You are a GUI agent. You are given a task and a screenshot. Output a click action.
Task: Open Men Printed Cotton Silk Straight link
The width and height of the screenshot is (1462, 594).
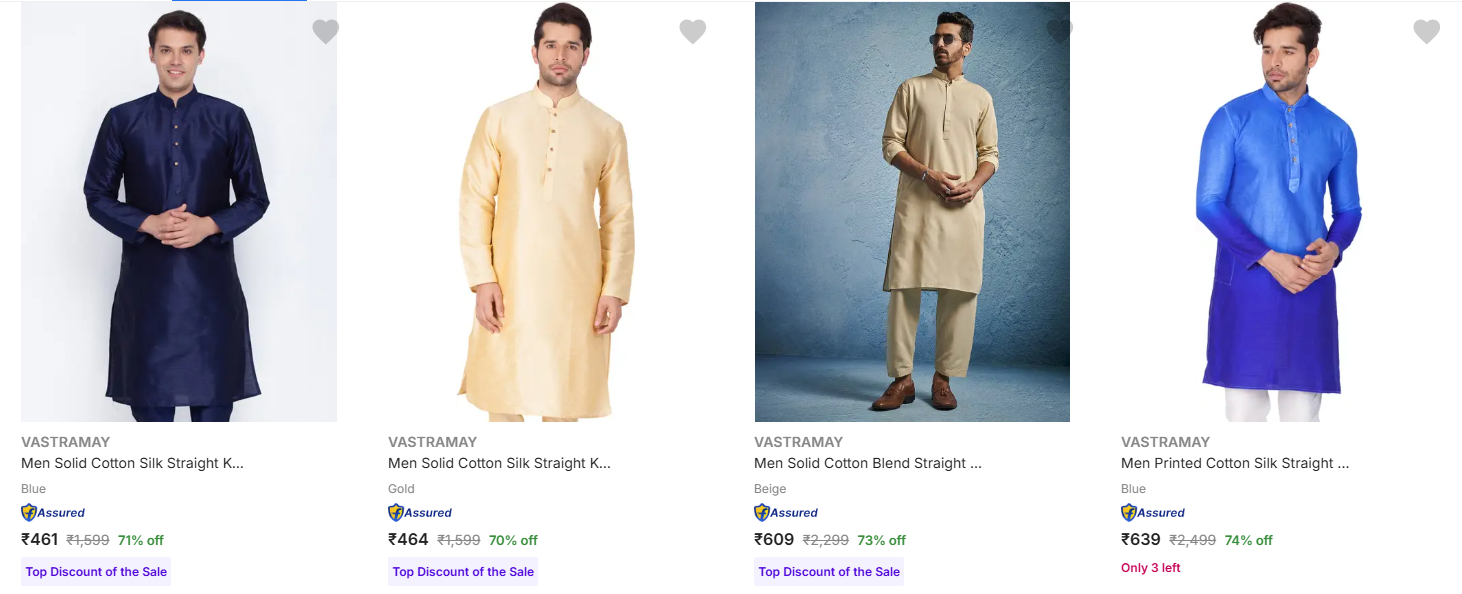pos(1235,463)
